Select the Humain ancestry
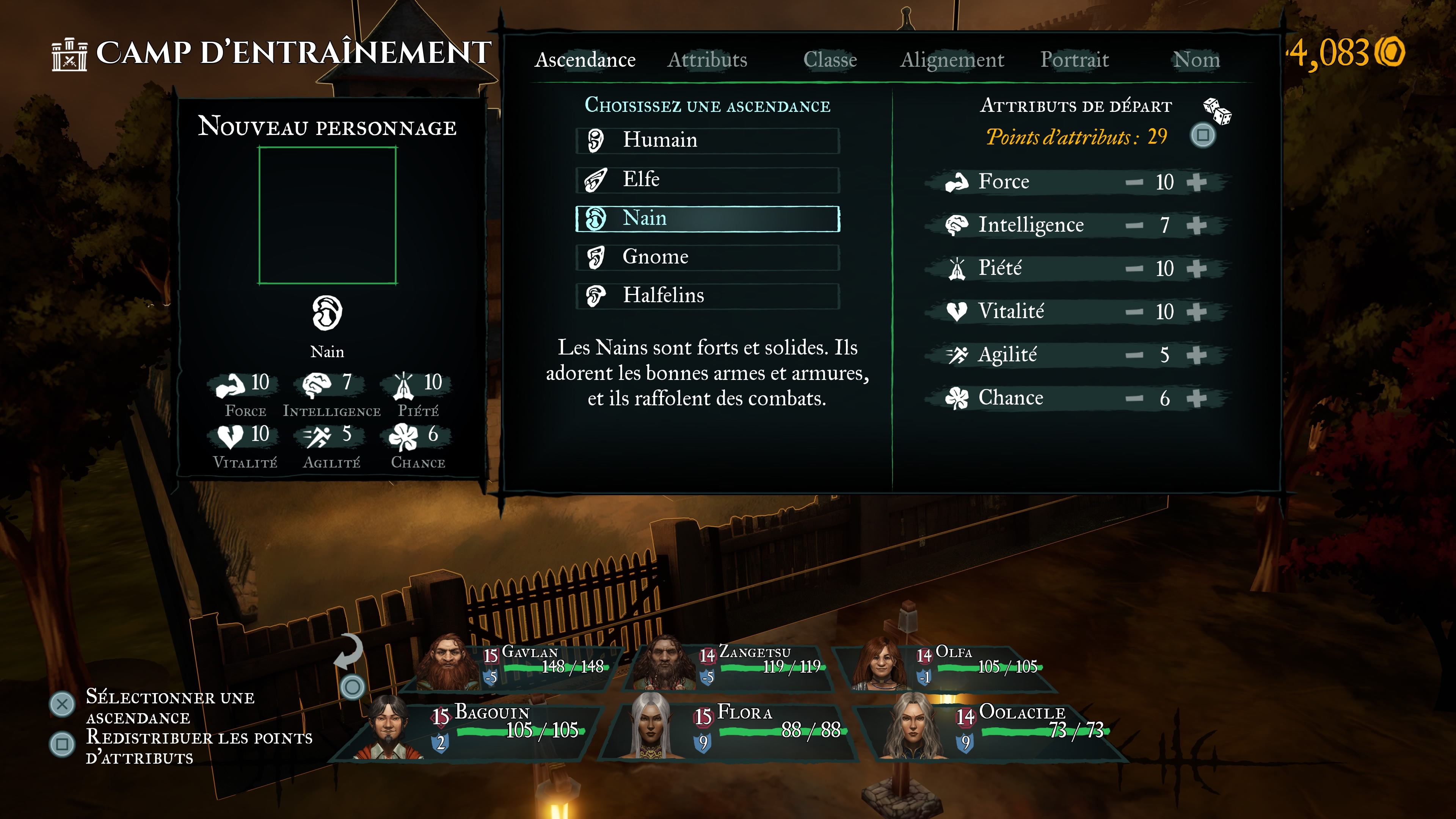Viewport: 1456px width, 819px height. pyautogui.click(x=708, y=140)
